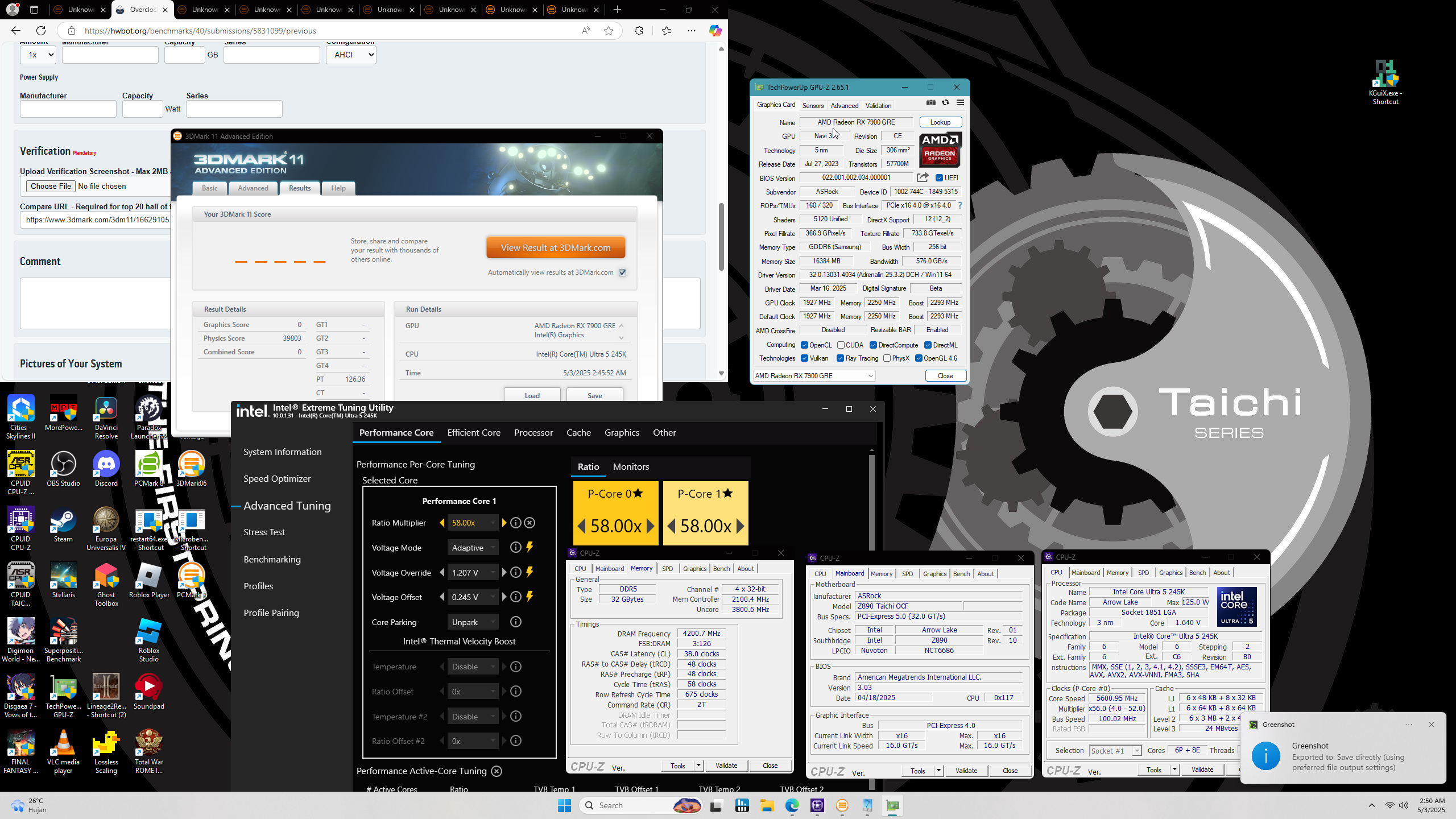Image resolution: width=1456 pixels, height=819 pixels.
Task: Increase P-Core 0 ratio with right arrow
Action: tap(651, 526)
